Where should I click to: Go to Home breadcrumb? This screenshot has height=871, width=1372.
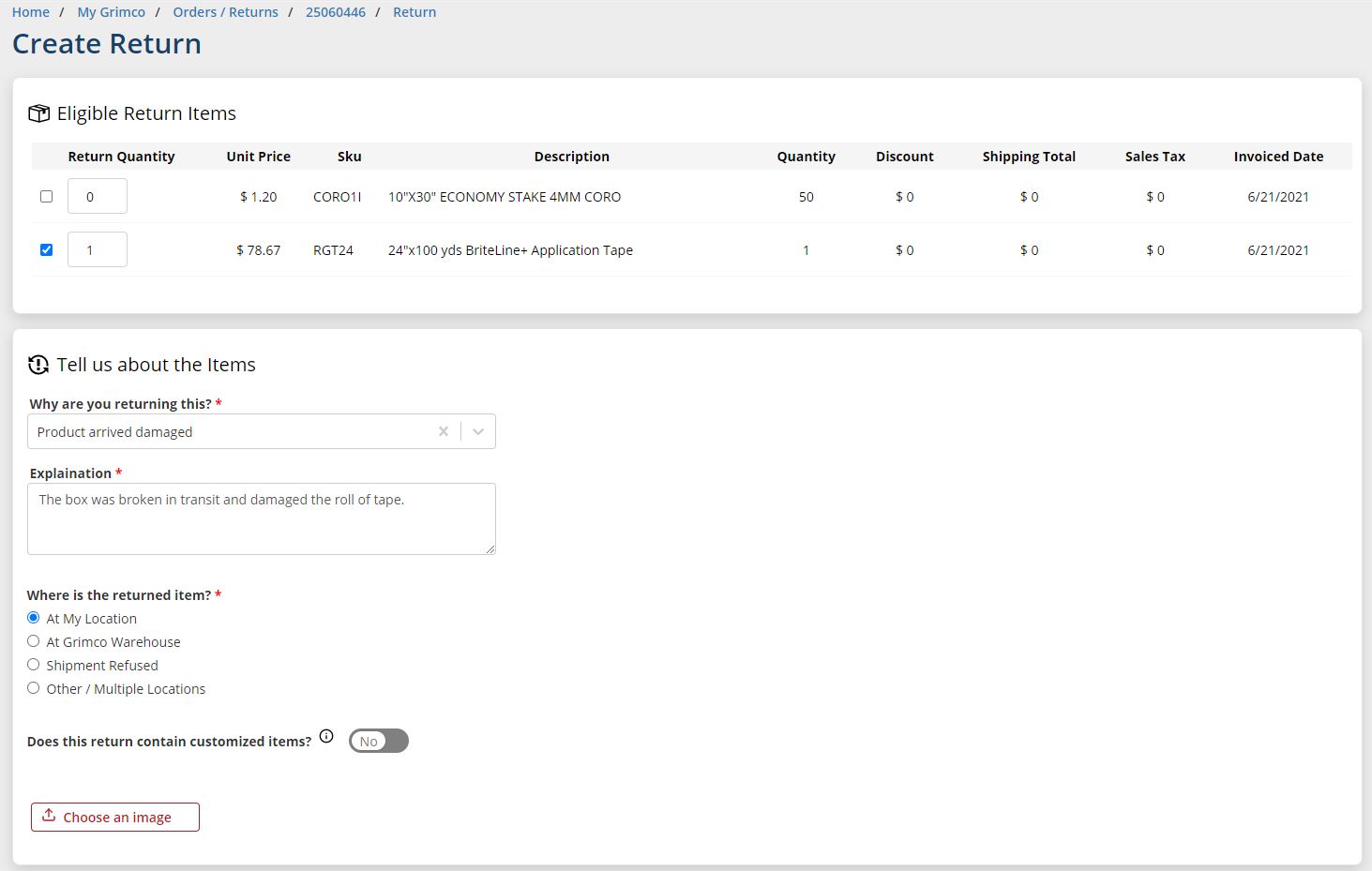31,12
